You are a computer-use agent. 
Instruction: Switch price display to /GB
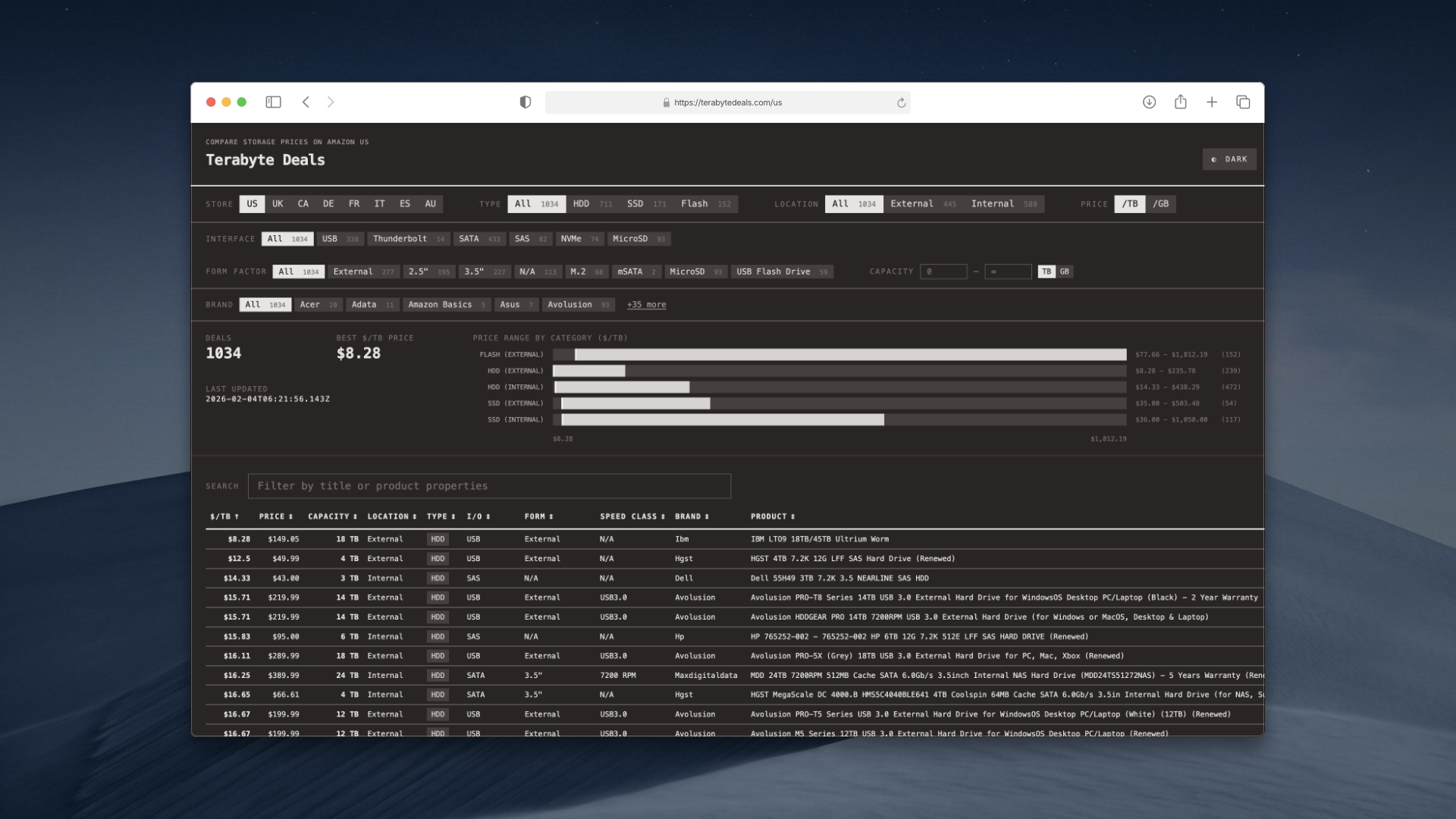pyautogui.click(x=1162, y=203)
